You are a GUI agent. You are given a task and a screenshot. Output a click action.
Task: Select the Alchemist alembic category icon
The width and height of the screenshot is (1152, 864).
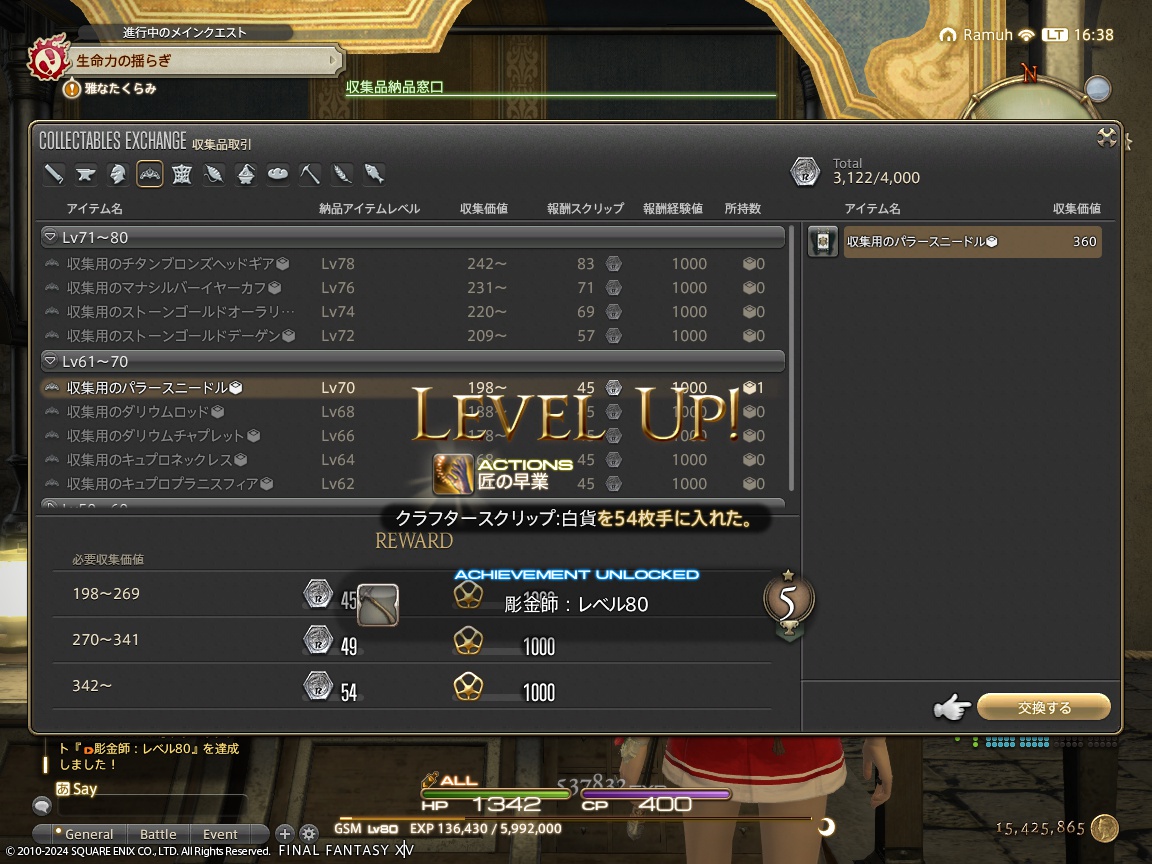pos(244,174)
